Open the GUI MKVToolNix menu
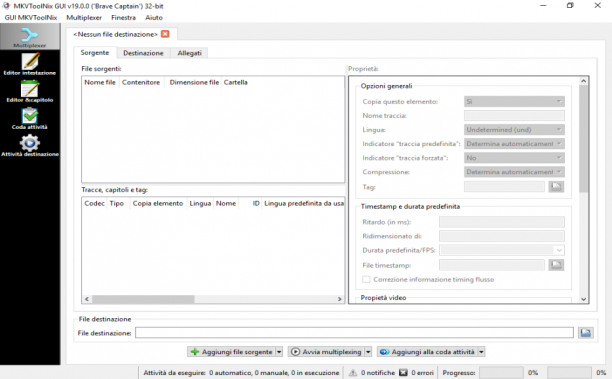Viewport: 612px width, 379px height. tap(31, 18)
